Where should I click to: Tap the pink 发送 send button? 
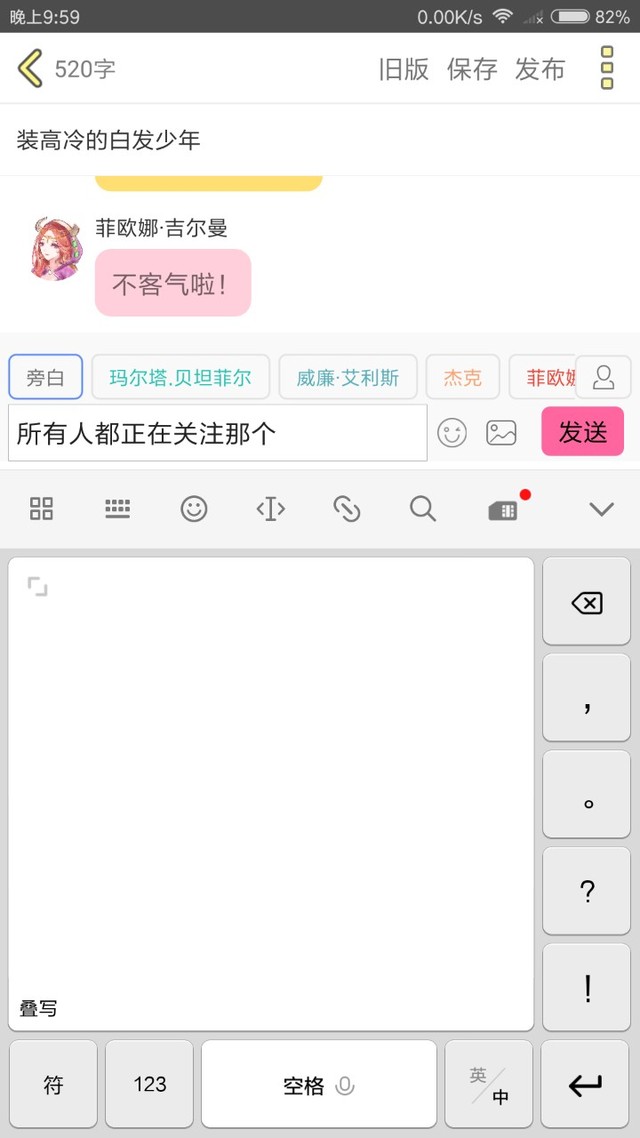583,432
